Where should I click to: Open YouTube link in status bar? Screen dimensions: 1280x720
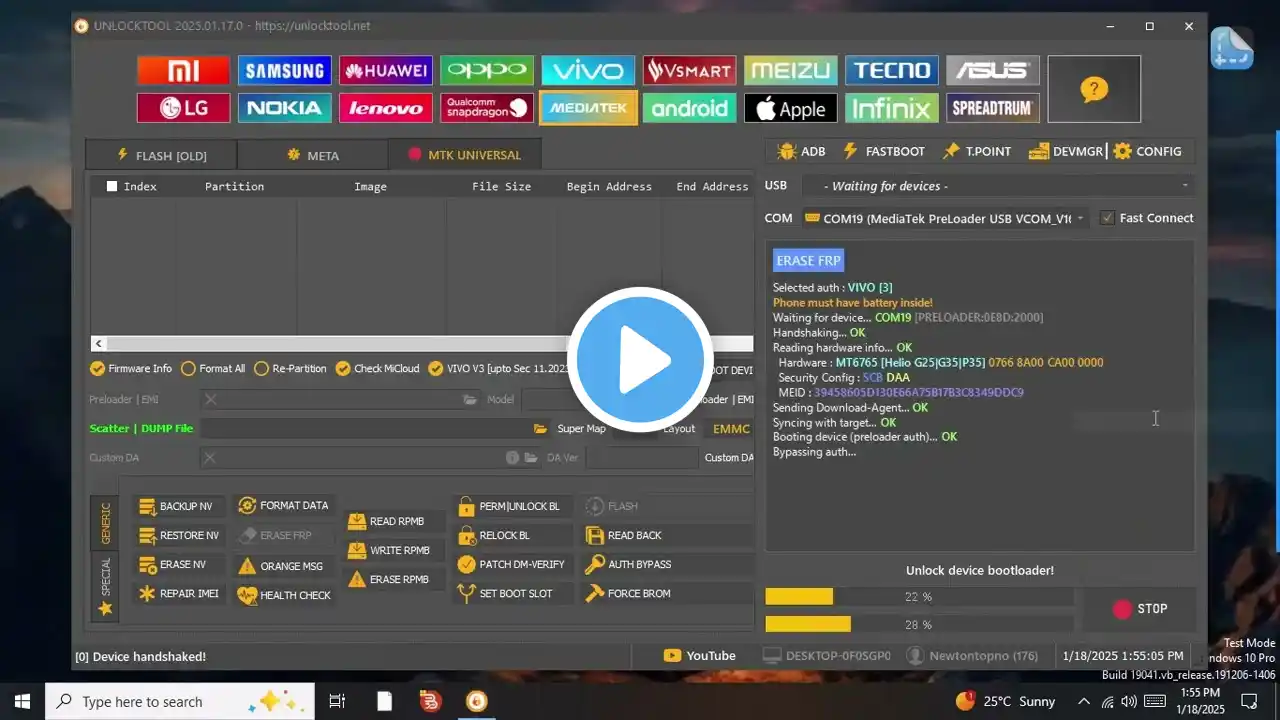[x=699, y=656]
